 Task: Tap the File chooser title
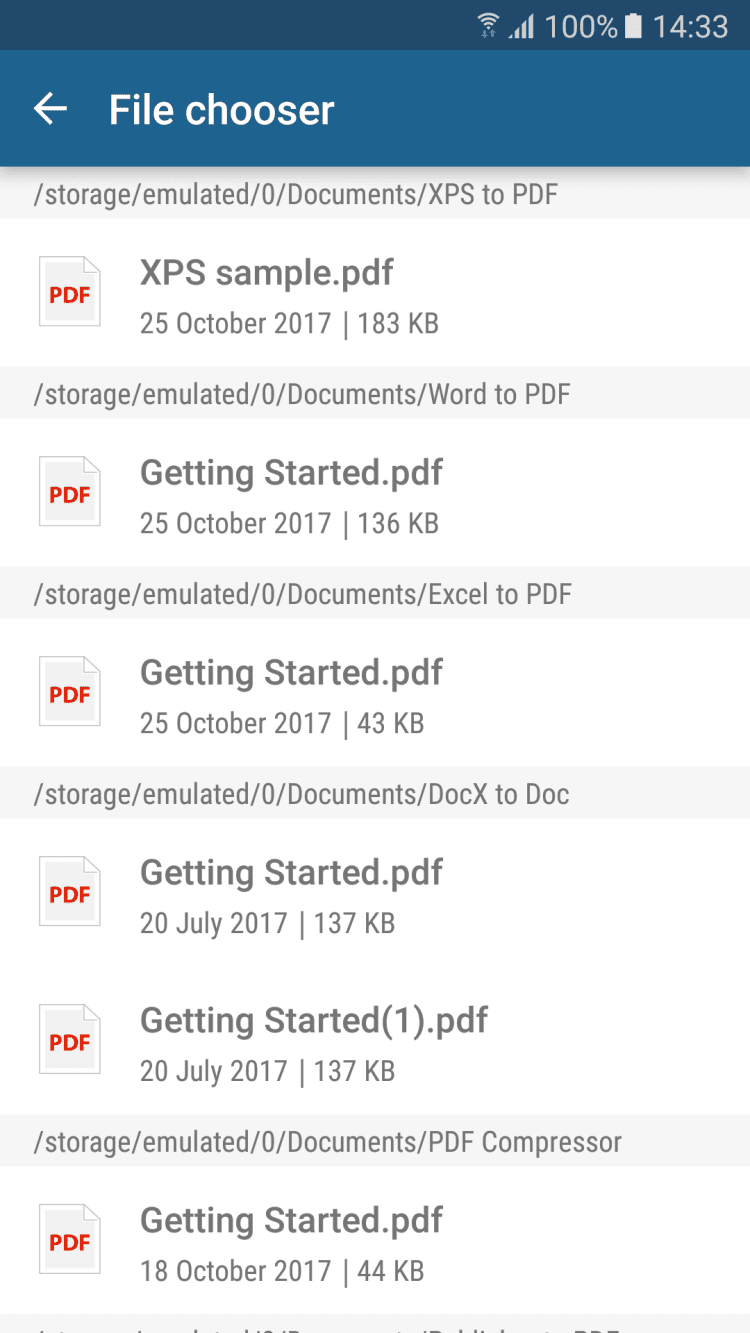click(x=221, y=110)
